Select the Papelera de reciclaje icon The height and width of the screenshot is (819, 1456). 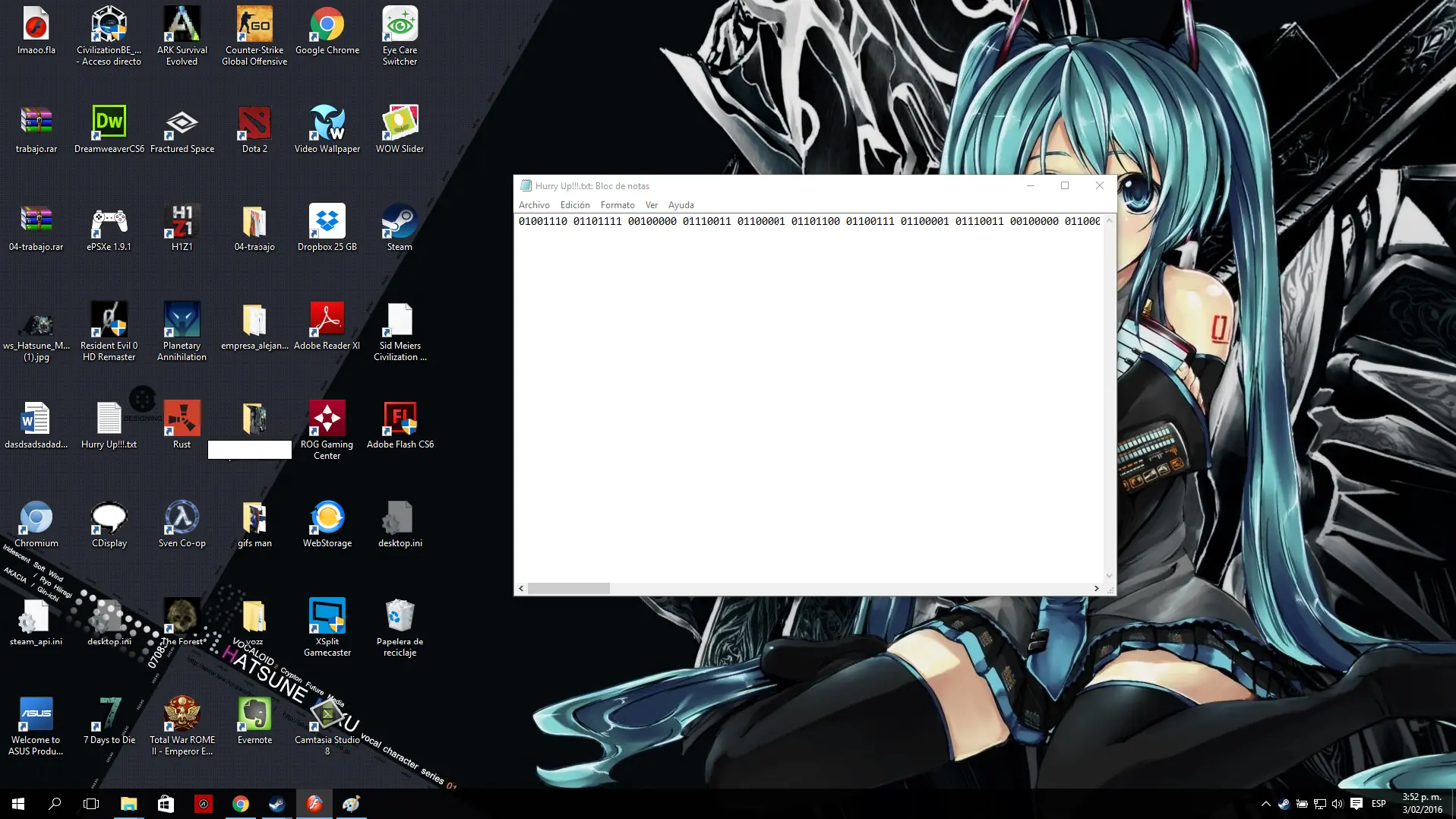click(400, 628)
